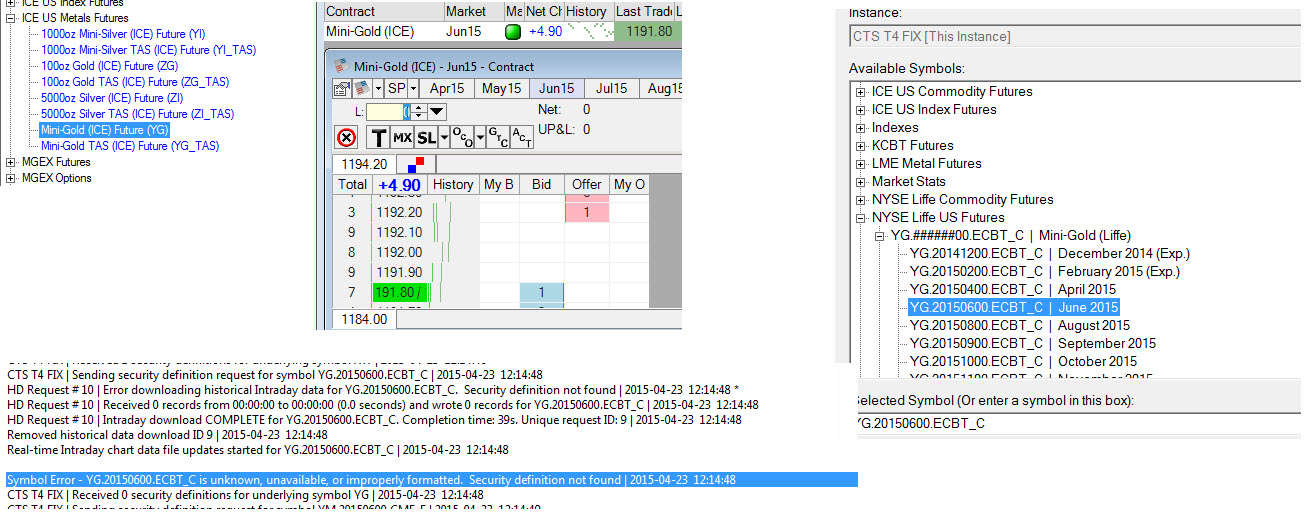Click the ACT activation button

click(x=522, y=137)
